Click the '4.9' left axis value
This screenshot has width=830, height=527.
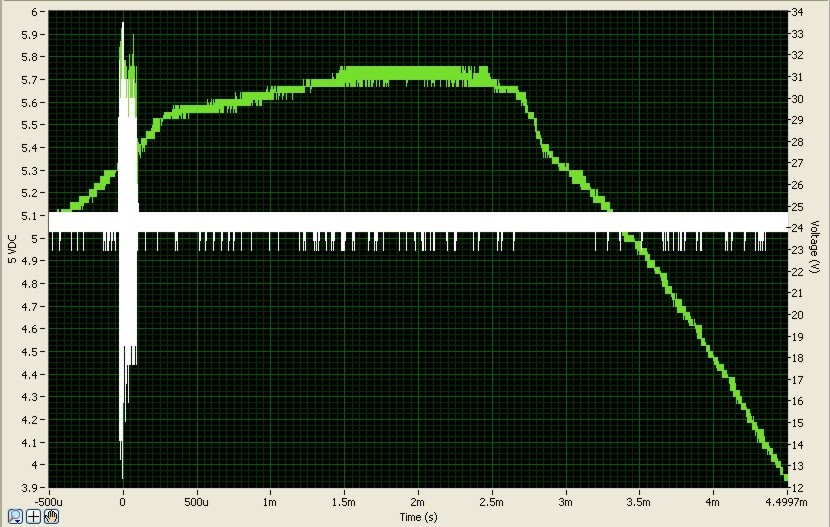coord(30,261)
